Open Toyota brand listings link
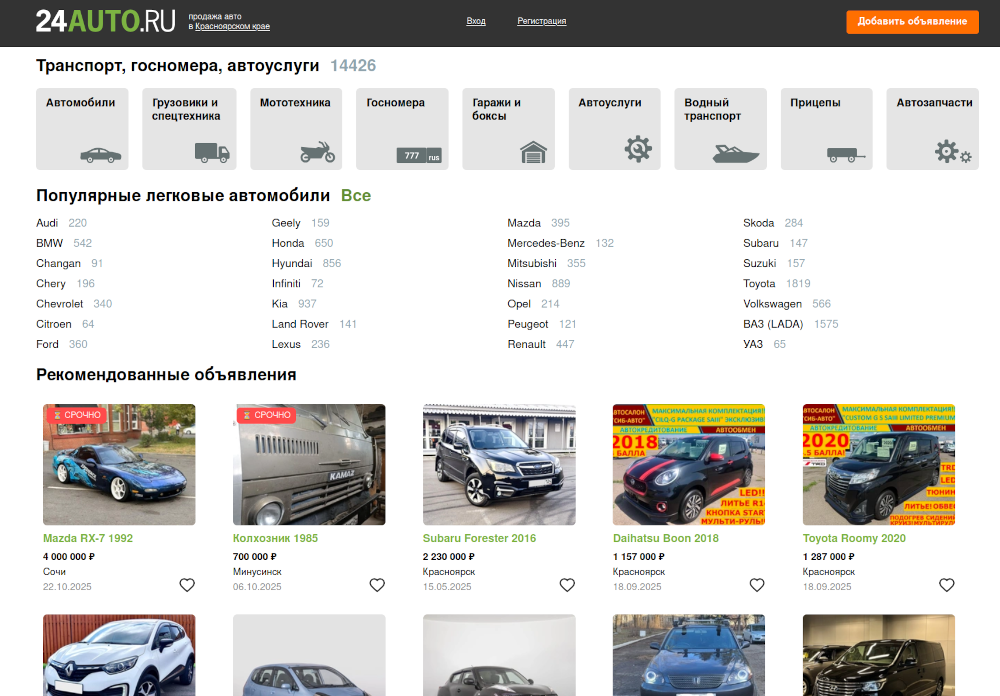The height and width of the screenshot is (696, 1000). [x=759, y=284]
